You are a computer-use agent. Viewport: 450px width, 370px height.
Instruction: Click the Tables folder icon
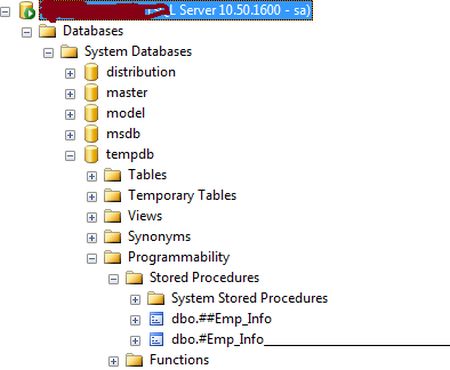(x=112, y=175)
